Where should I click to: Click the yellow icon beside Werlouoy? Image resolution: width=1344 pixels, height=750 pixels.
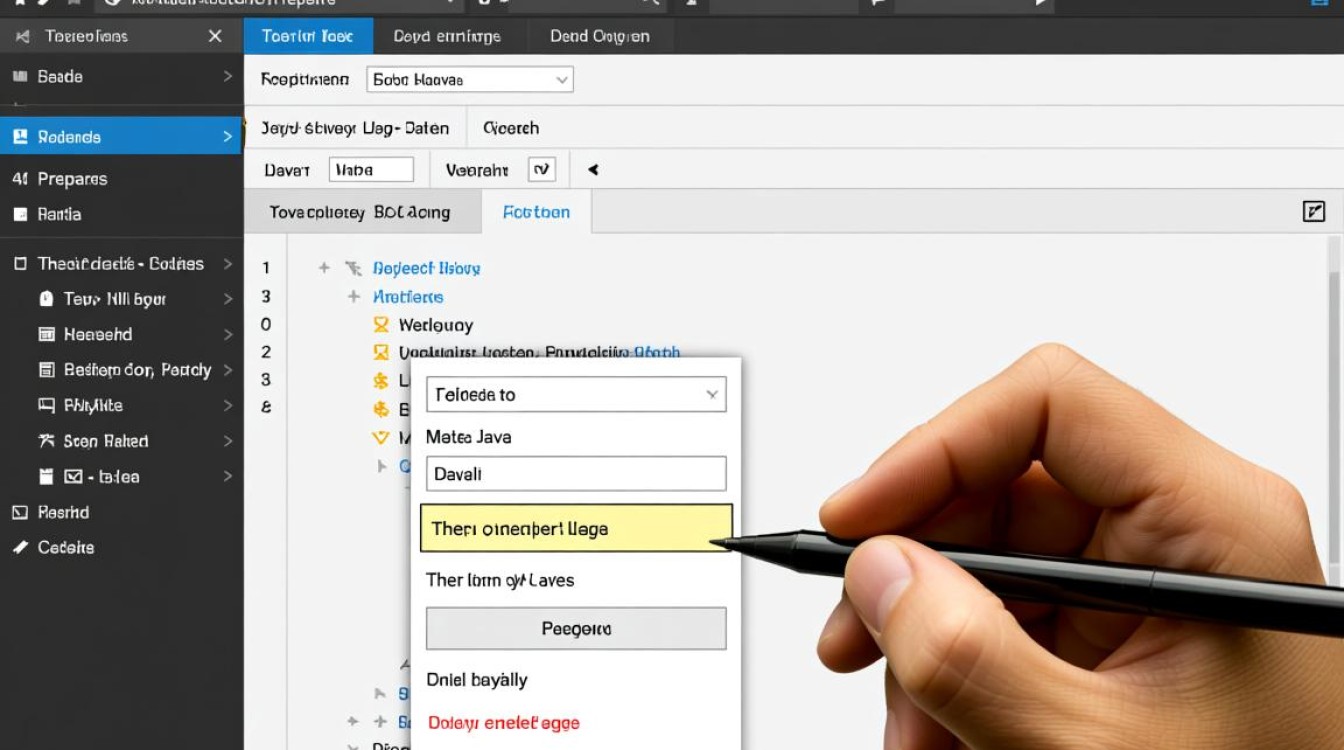380,325
